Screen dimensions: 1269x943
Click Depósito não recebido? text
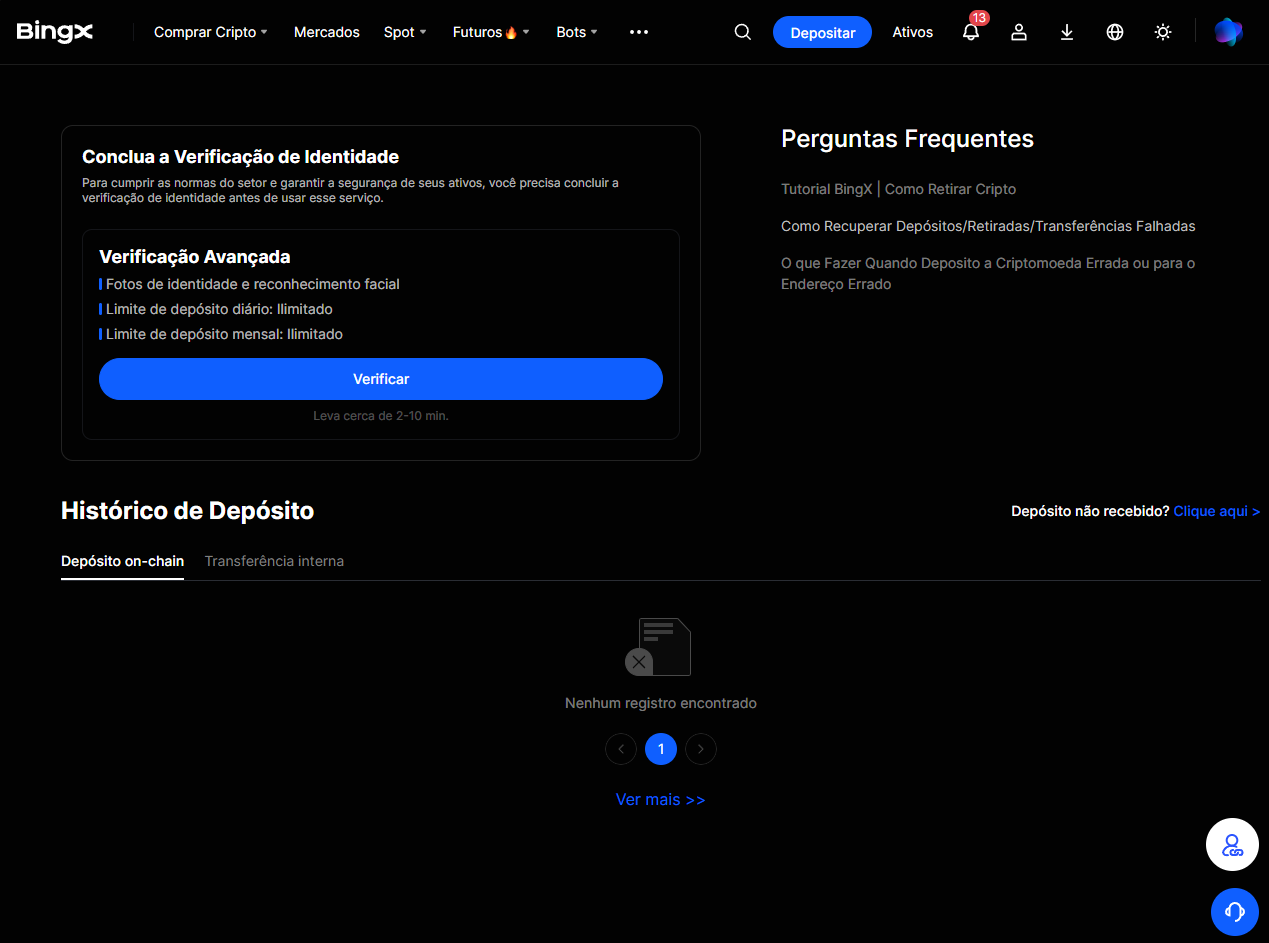(x=1090, y=511)
